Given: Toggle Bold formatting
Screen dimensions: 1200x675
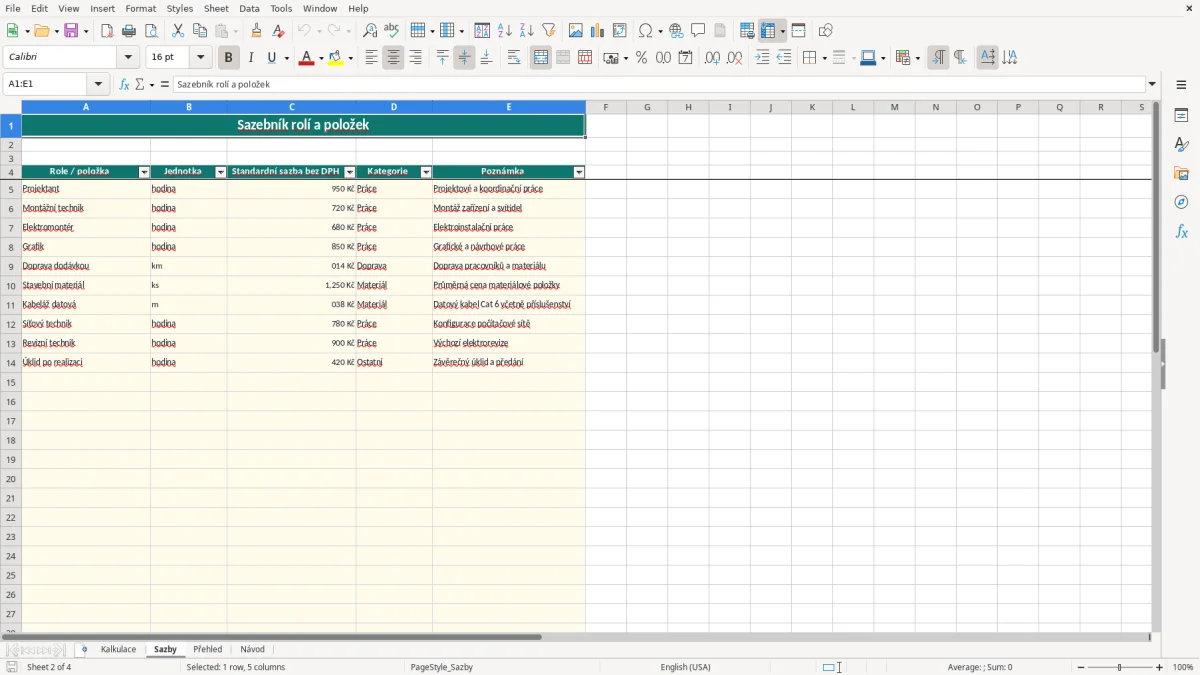Looking at the screenshot, I should click(228, 58).
